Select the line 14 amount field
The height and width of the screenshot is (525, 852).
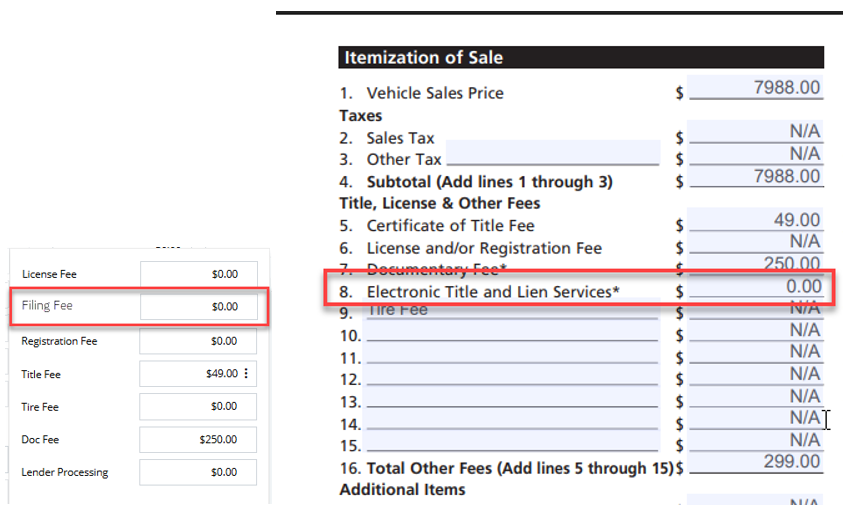755,418
